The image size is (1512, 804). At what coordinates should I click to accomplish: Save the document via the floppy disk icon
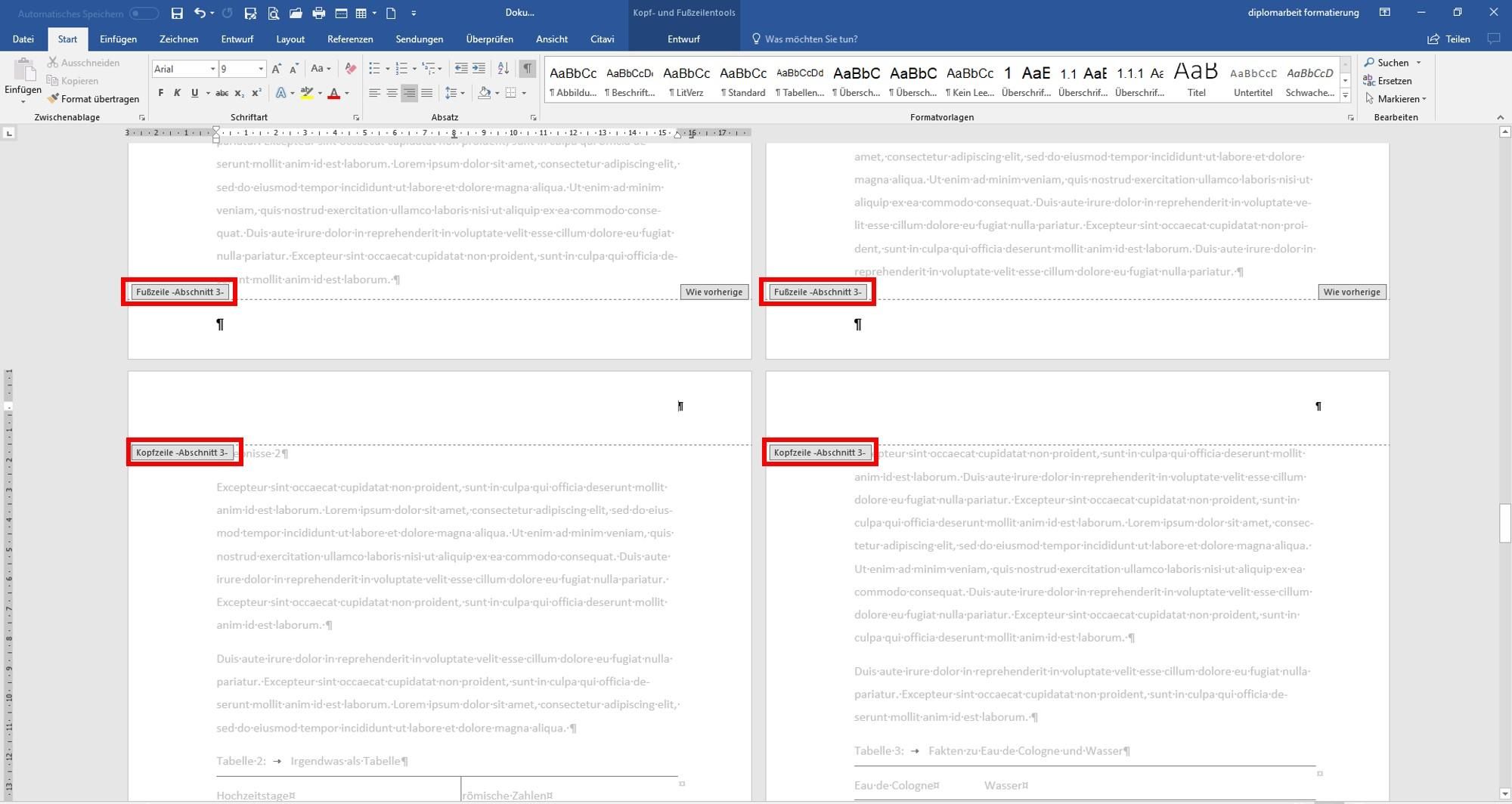click(x=177, y=13)
